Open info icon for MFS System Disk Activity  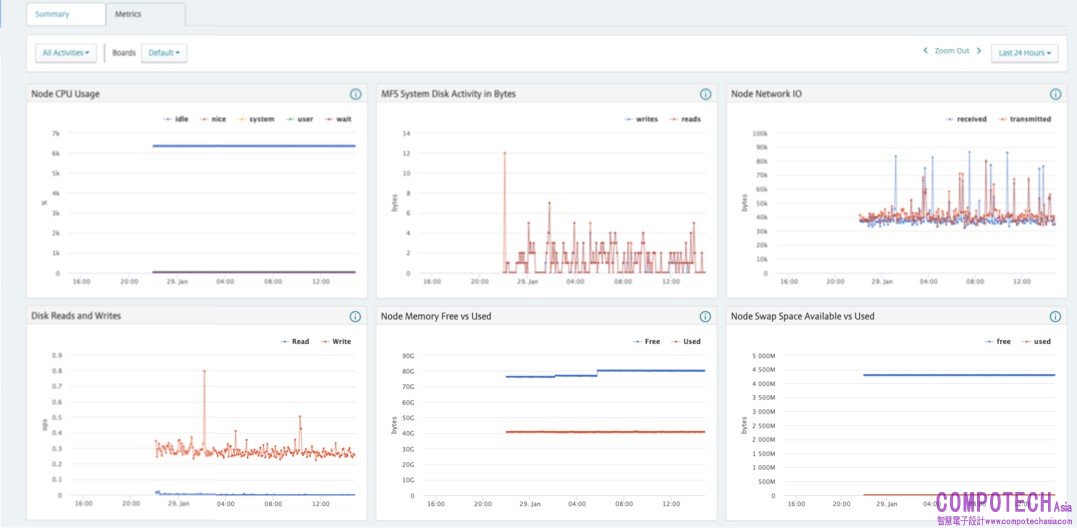[x=705, y=95]
